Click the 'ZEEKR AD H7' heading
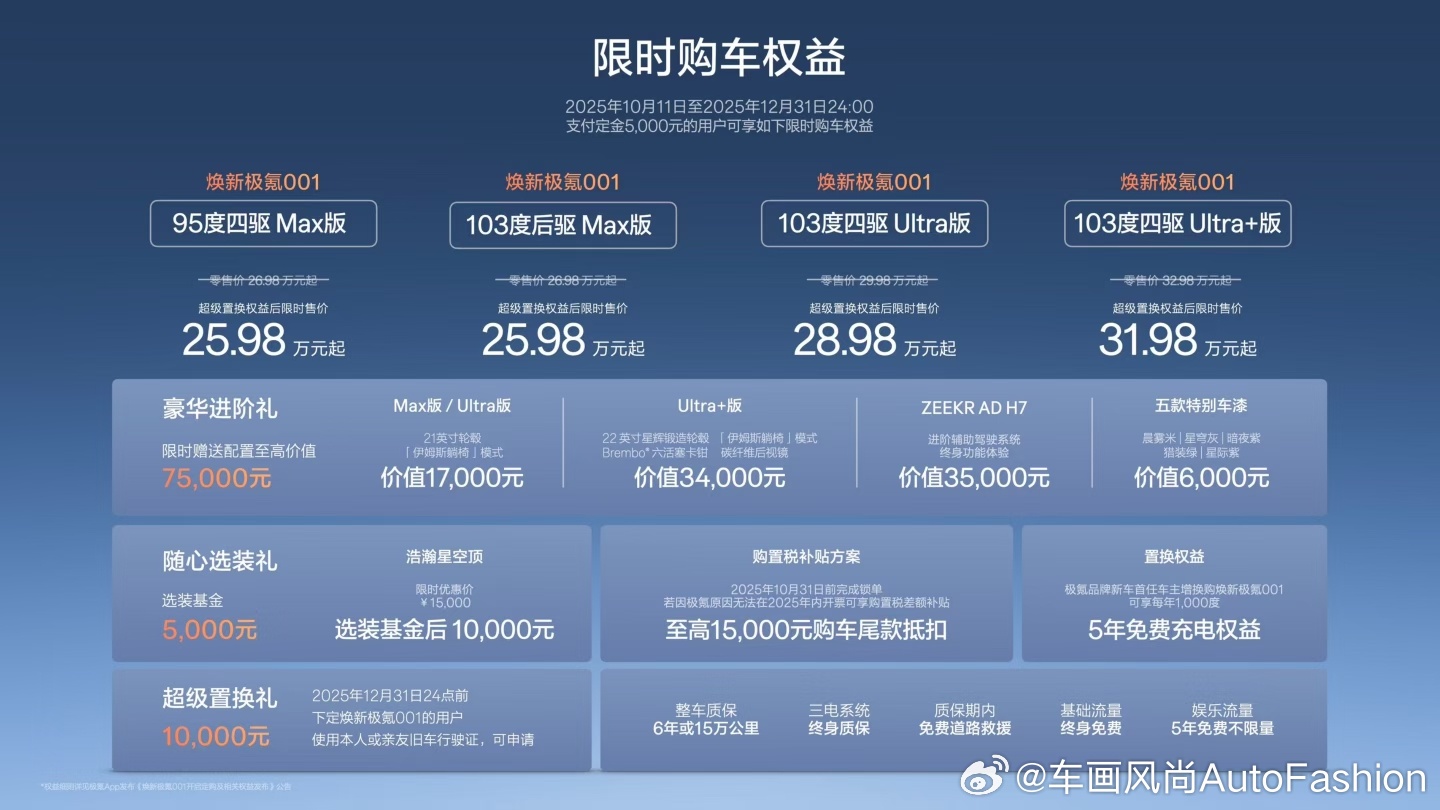 coord(974,408)
